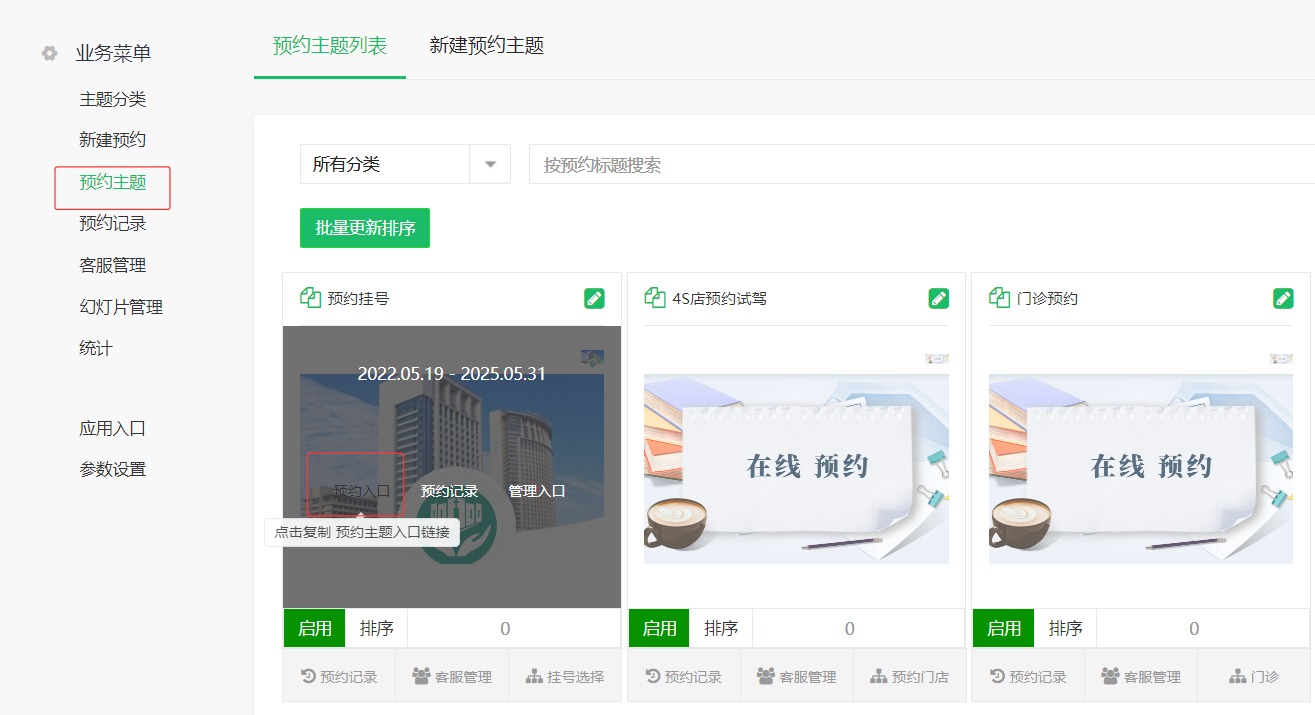This screenshot has height=715, width=1315.
Task: Open 幻灯片管理 in the sidebar
Action: pyautogui.click(x=121, y=307)
